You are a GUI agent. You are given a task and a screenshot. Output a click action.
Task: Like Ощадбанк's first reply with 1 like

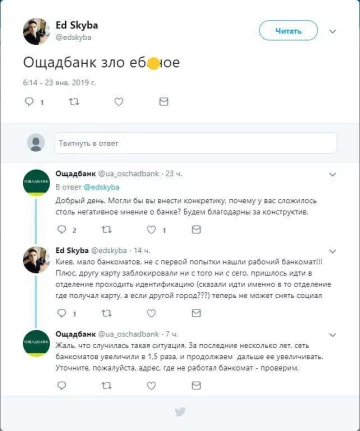coord(151,229)
